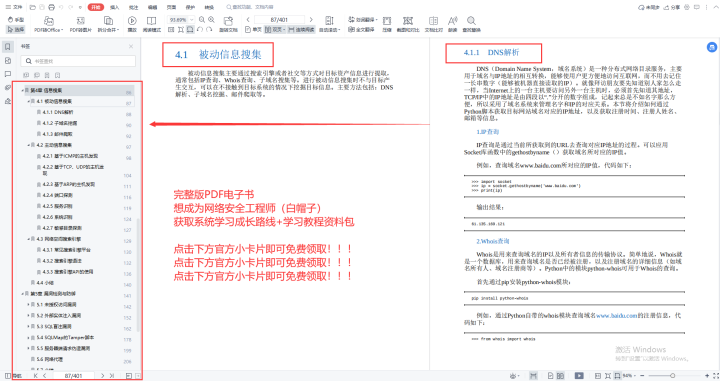Click the 文档比对 (document compare) tool
The height and width of the screenshot is (381, 720).
tap(433, 24)
